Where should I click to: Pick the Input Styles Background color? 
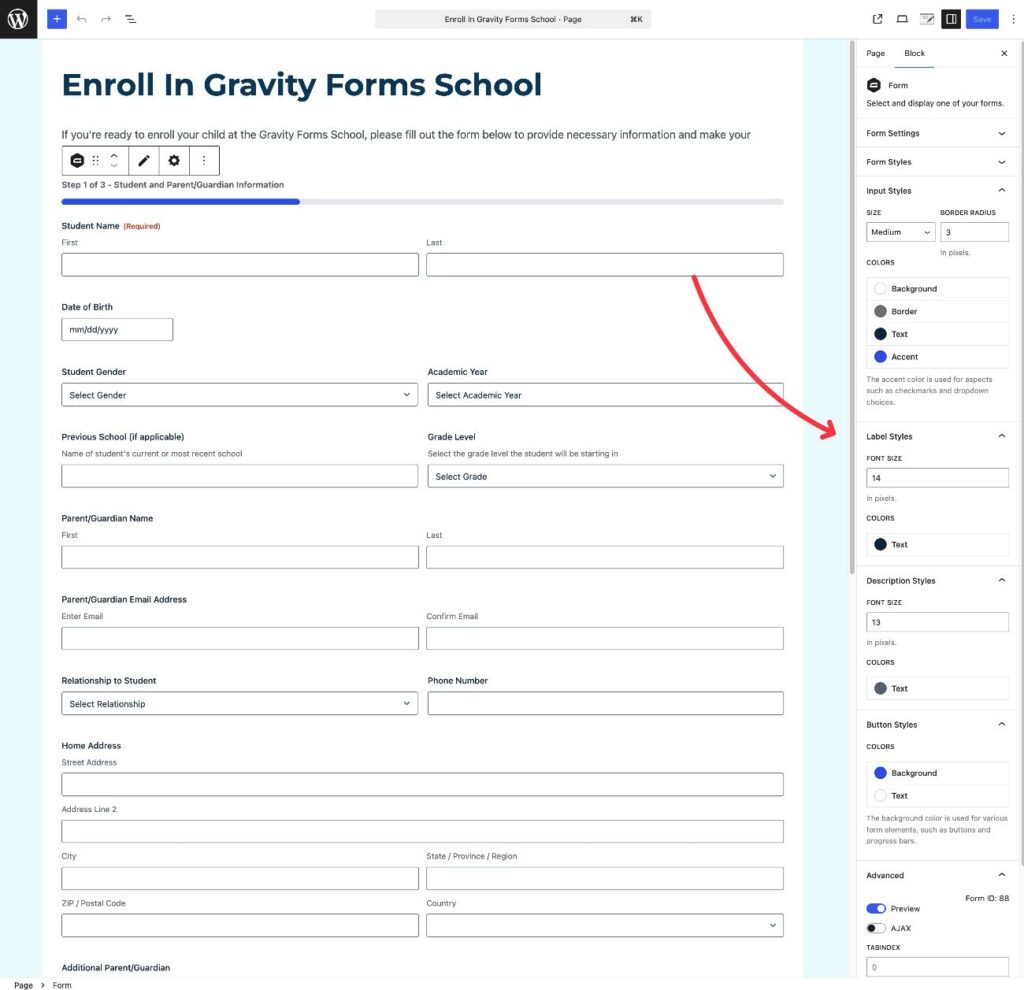(937, 289)
